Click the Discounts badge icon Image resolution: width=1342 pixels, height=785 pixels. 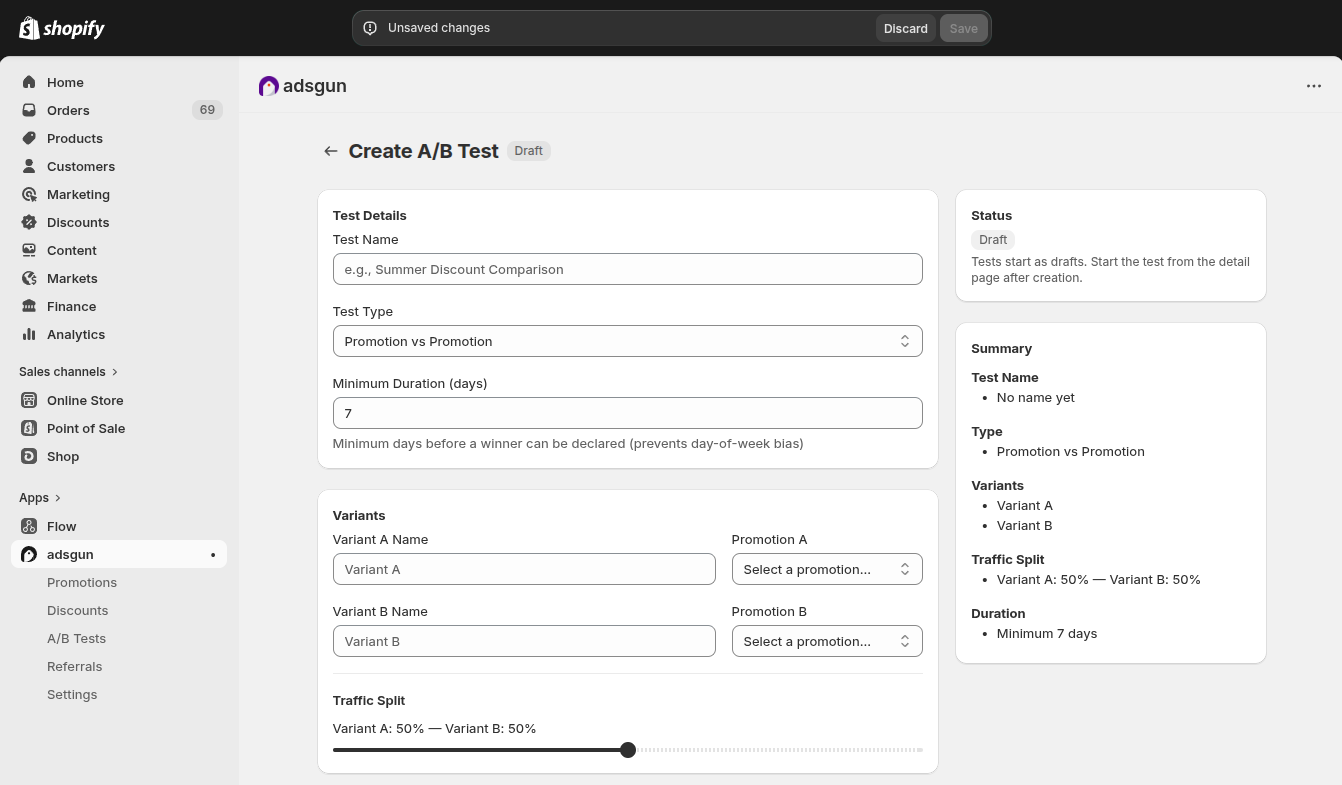pos(29,222)
